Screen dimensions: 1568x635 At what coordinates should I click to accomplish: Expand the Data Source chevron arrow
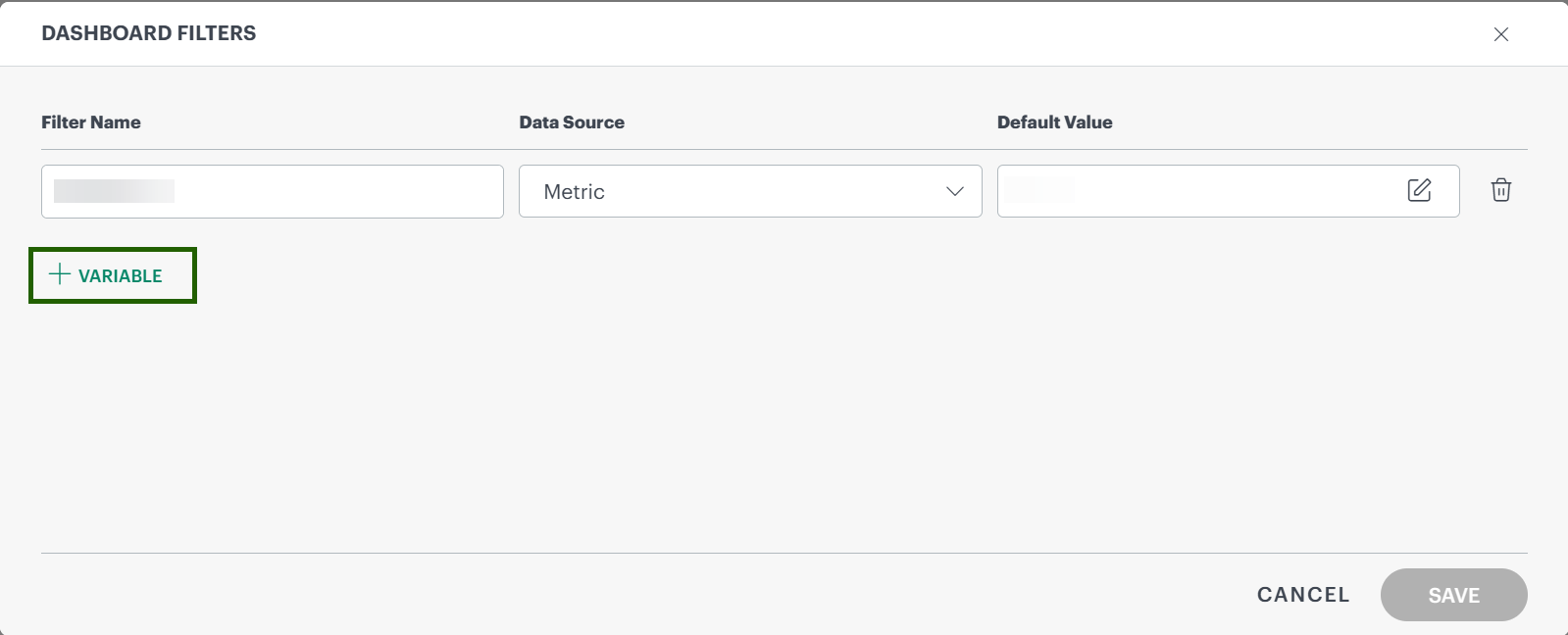pyautogui.click(x=954, y=191)
